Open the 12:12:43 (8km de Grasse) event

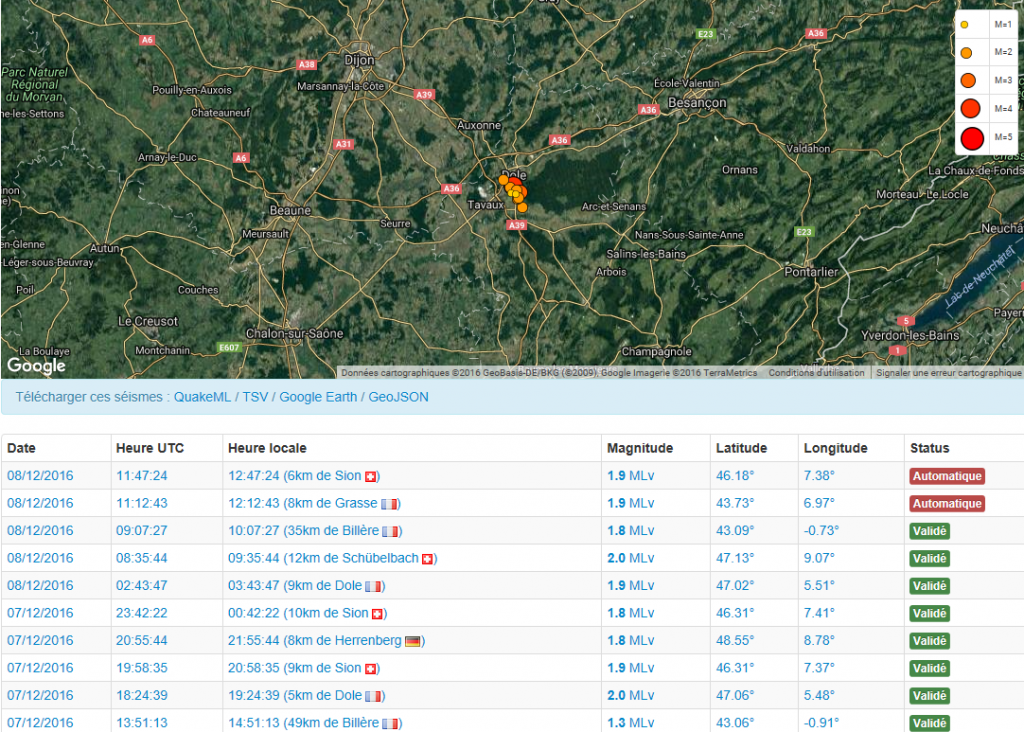(314, 503)
